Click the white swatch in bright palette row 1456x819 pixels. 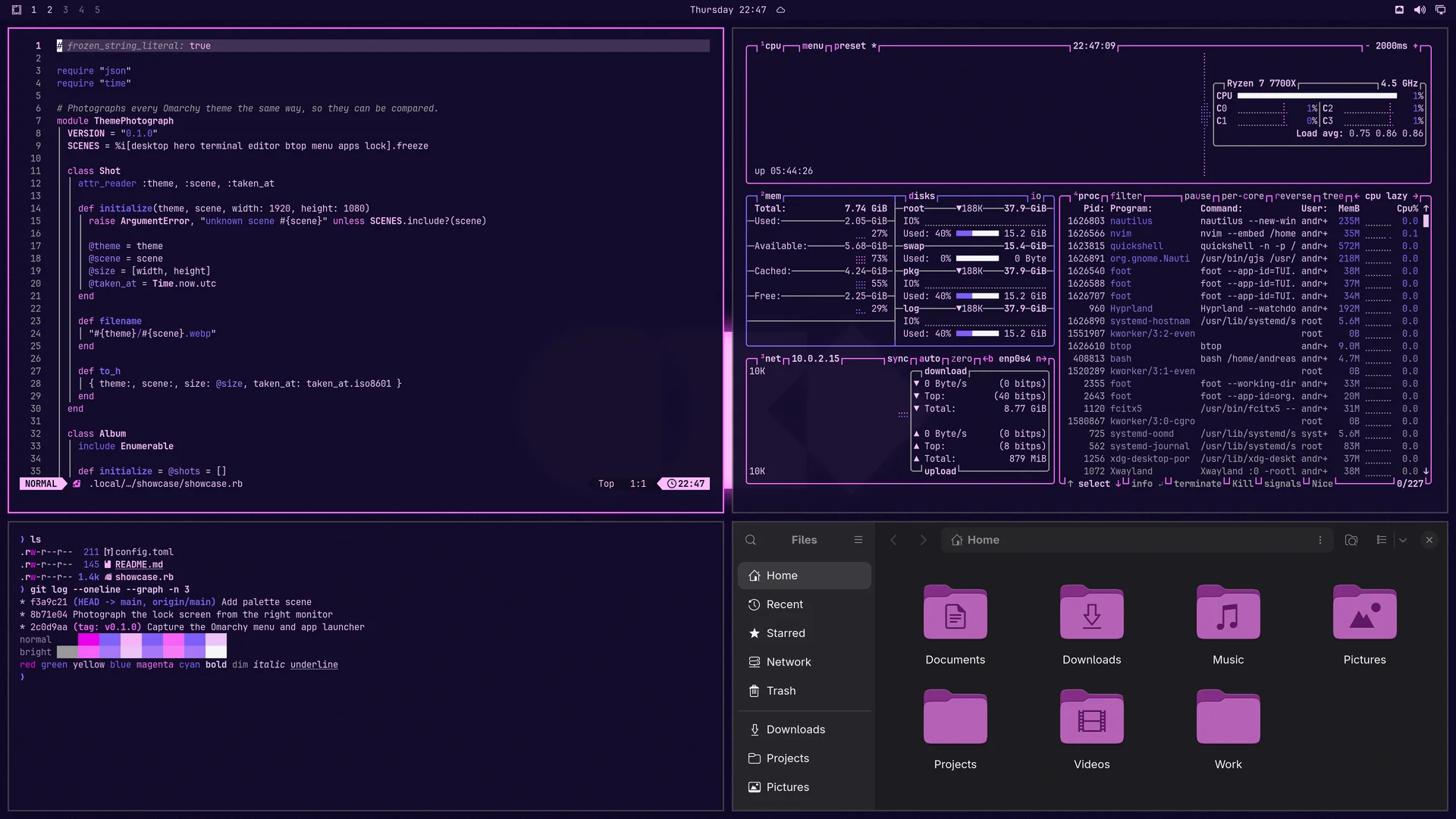click(x=216, y=652)
